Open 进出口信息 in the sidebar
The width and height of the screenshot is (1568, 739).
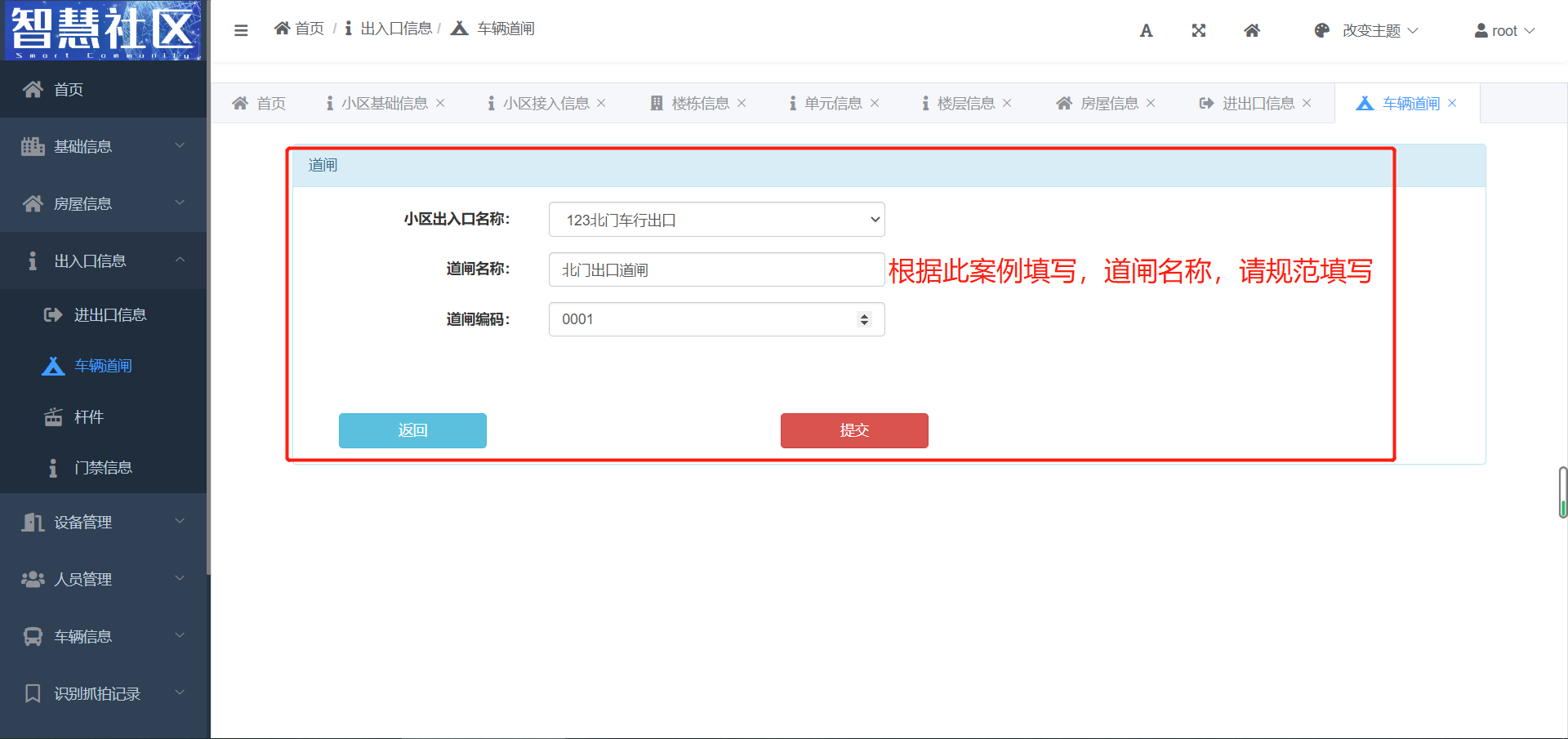click(109, 315)
